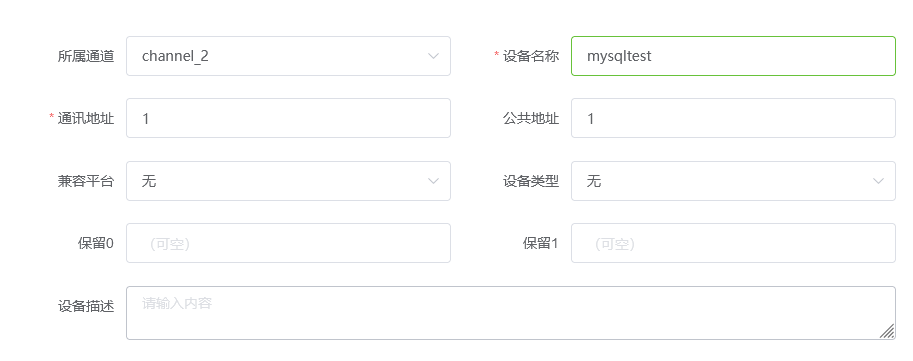The height and width of the screenshot is (361, 913).
Task: Click into the 公共地址 input field
Action: point(733,118)
